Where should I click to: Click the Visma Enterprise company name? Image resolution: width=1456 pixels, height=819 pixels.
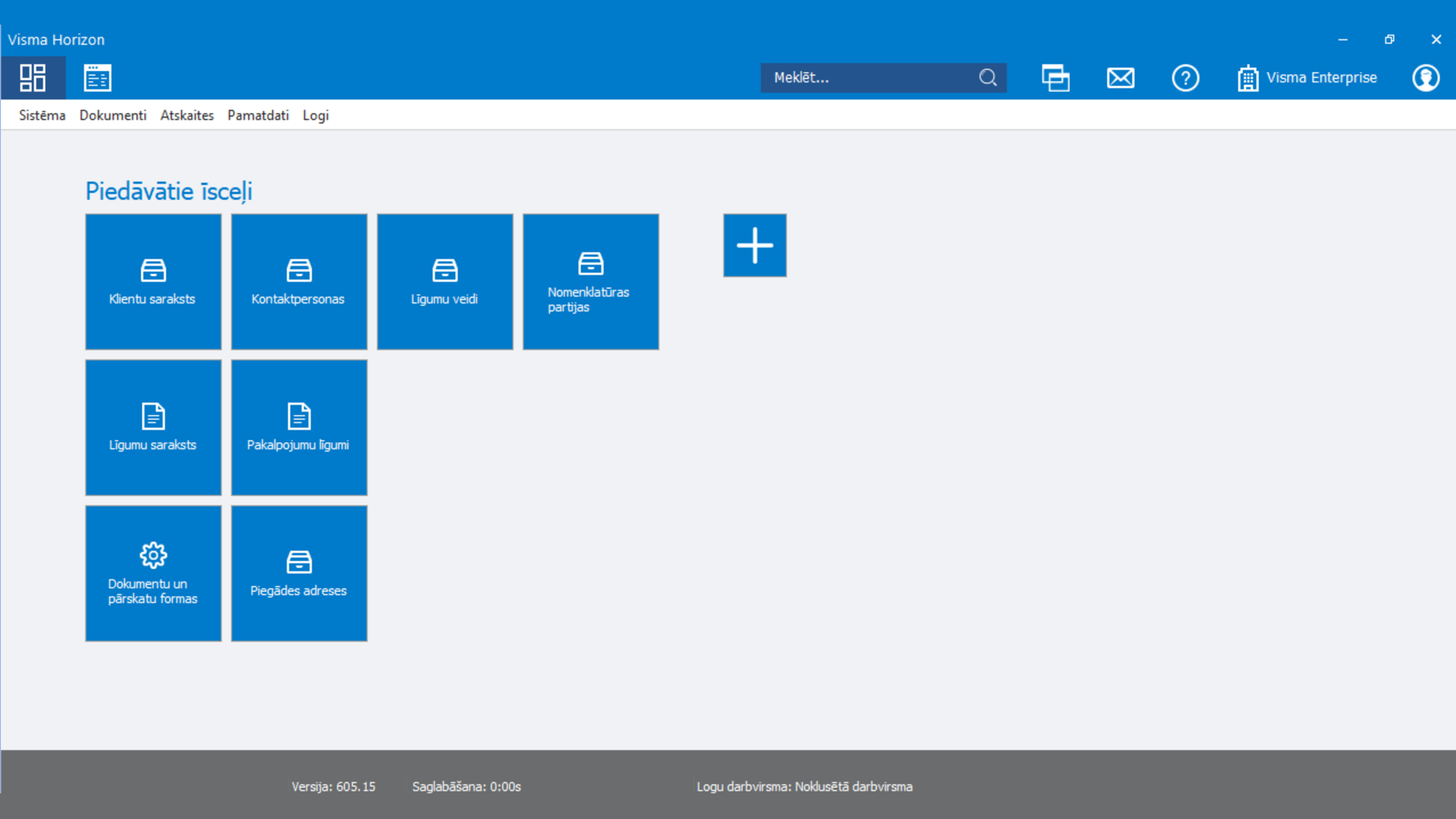(1321, 77)
